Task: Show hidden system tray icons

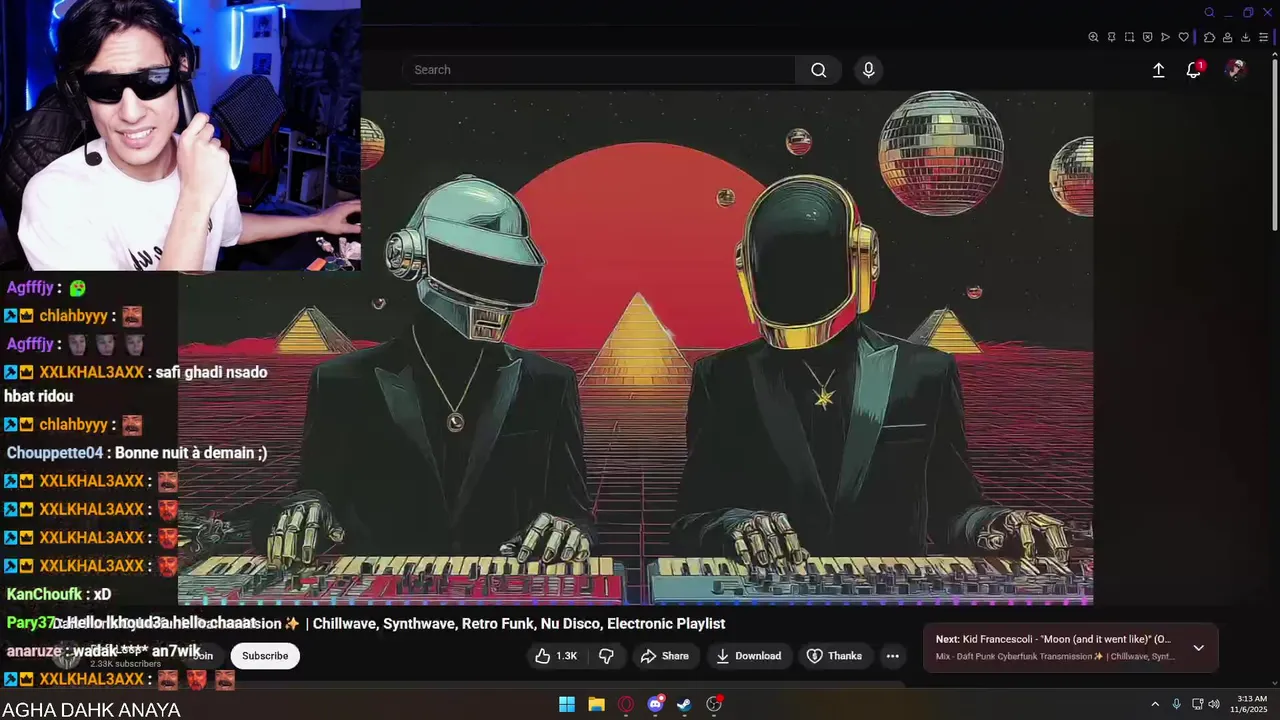Action: coord(1155,704)
